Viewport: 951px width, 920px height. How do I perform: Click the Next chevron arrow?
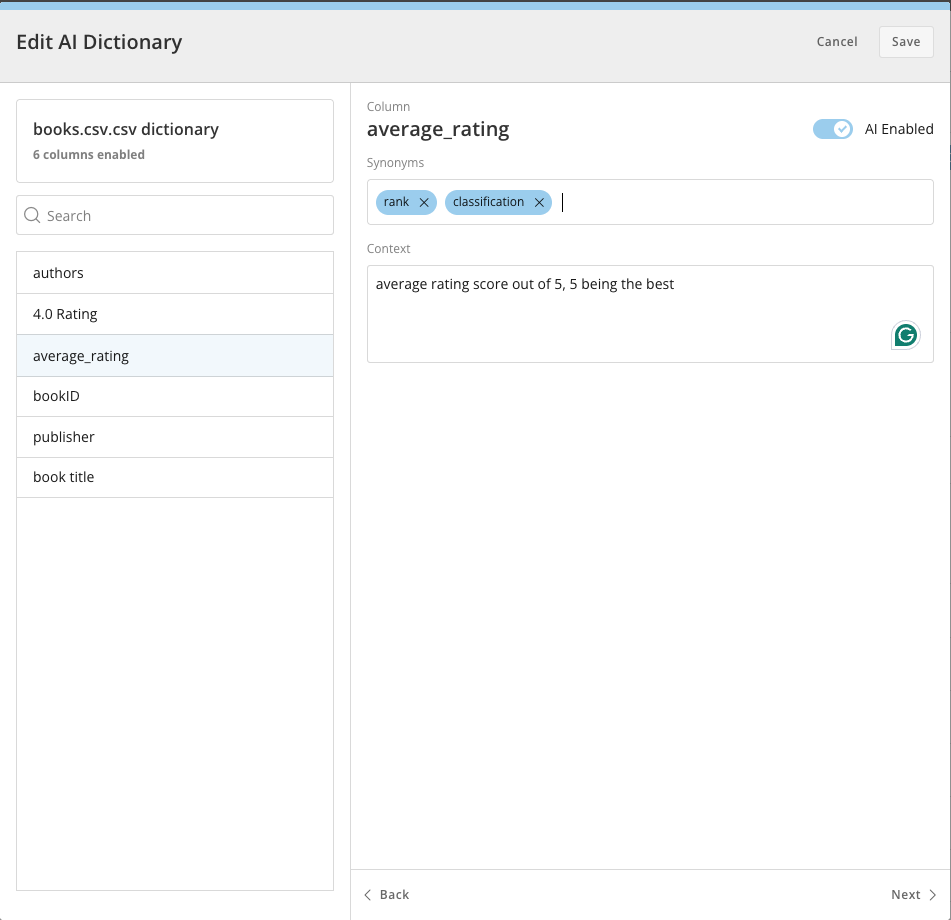coord(933,895)
